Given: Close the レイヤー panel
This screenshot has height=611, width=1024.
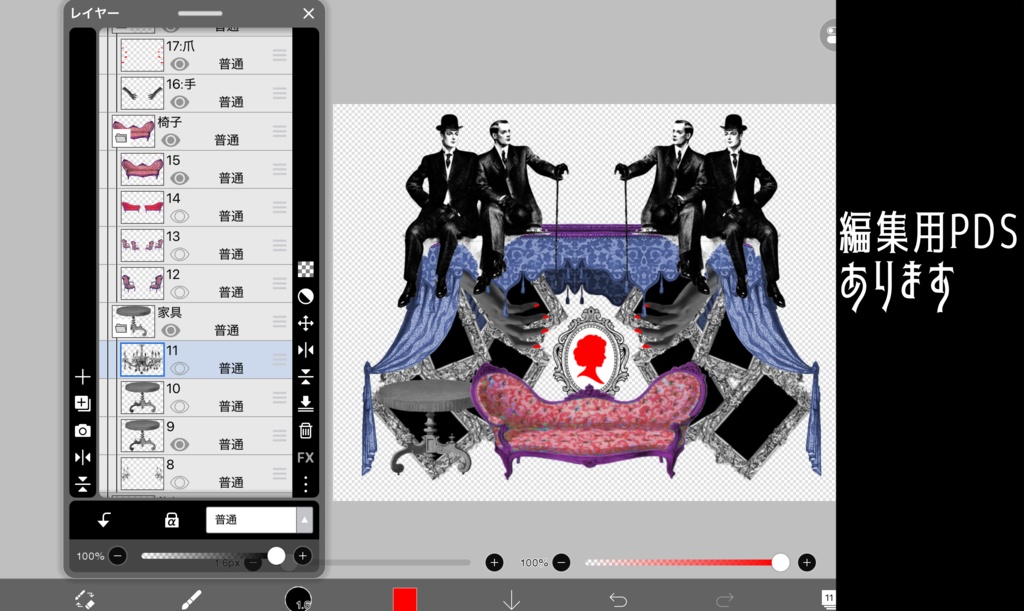Looking at the screenshot, I should click(x=309, y=13).
